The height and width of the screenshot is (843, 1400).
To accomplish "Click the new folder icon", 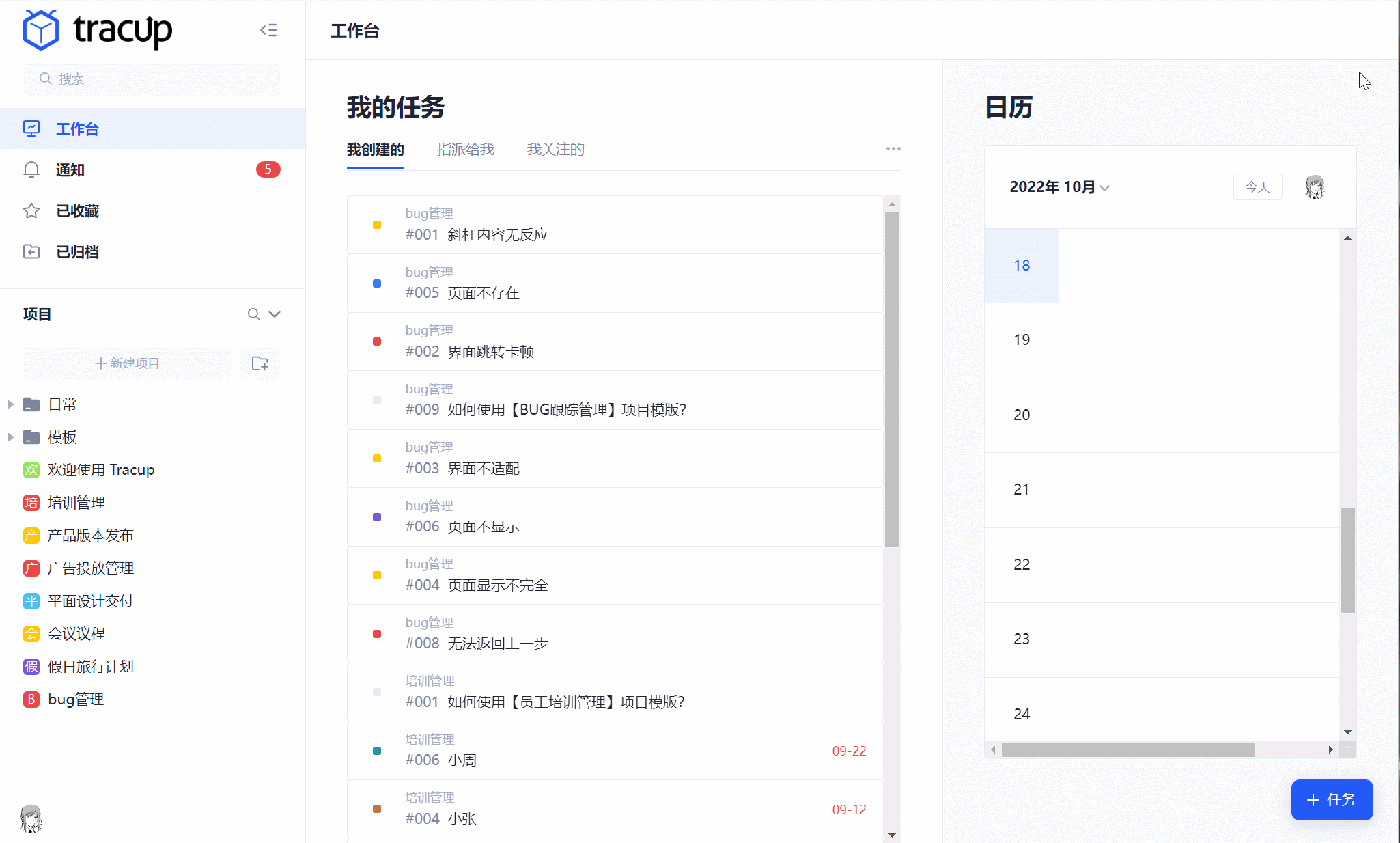I will tap(260, 363).
